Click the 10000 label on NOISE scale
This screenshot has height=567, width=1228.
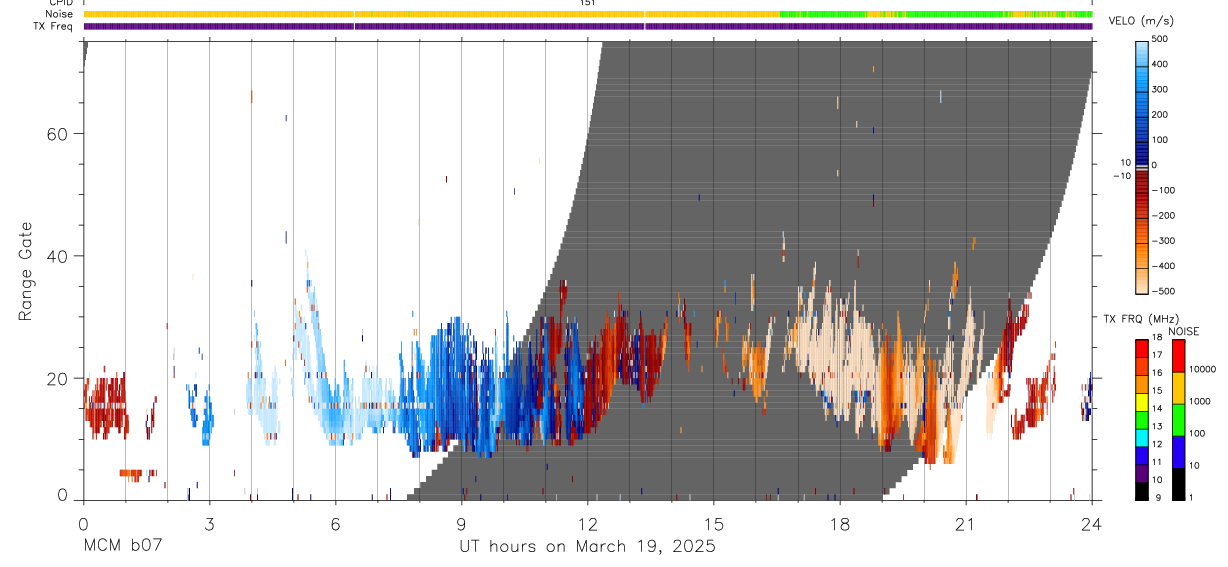(1204, 369)
